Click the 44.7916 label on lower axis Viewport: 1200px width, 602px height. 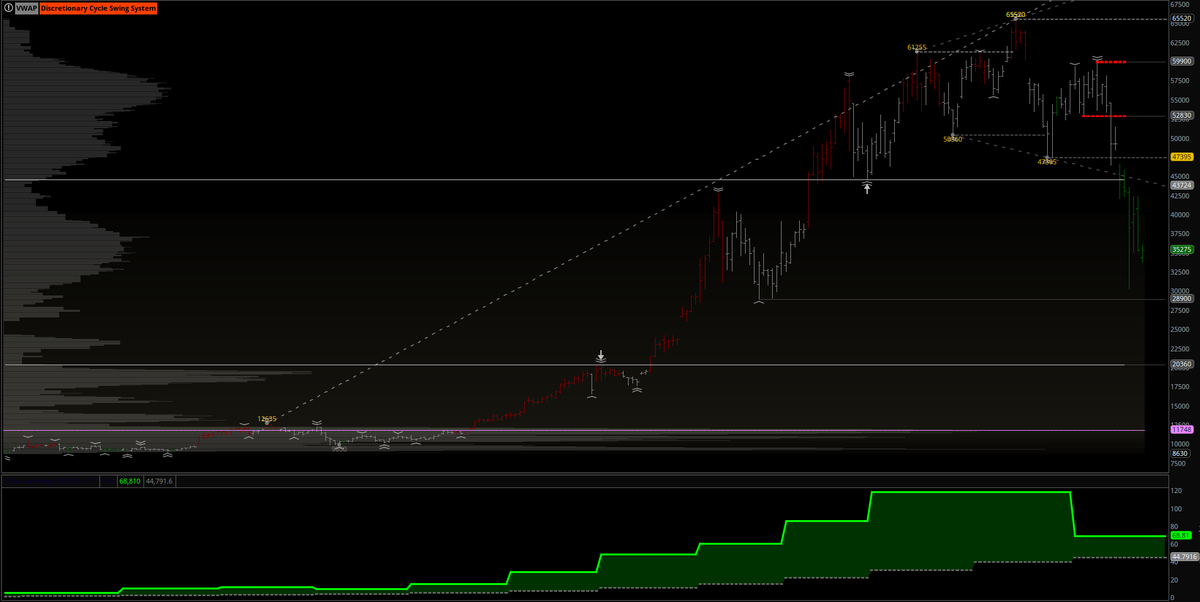tap(1182, 557)
